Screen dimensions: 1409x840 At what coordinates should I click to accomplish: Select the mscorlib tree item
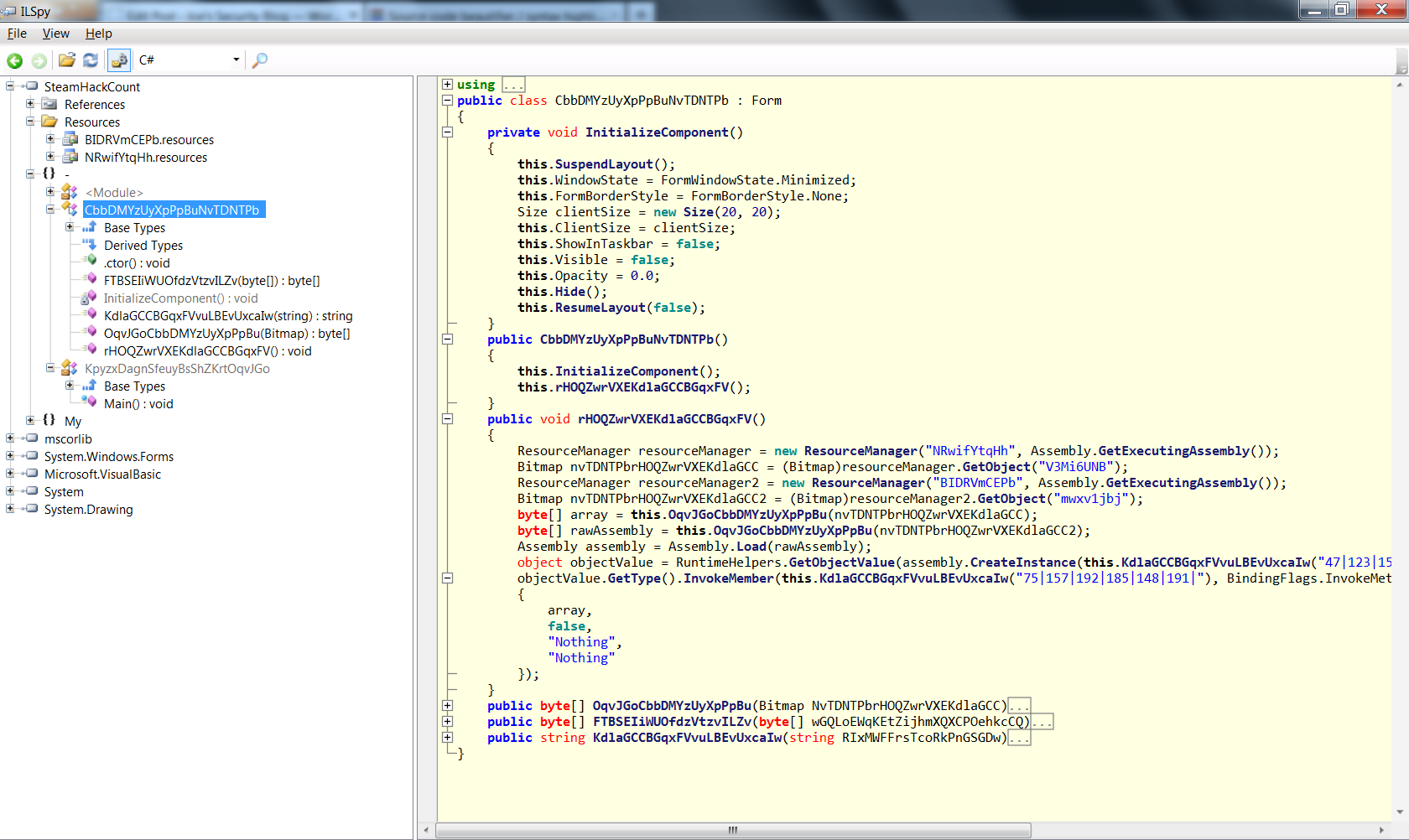pyautogui.click(x=68, y=438)
